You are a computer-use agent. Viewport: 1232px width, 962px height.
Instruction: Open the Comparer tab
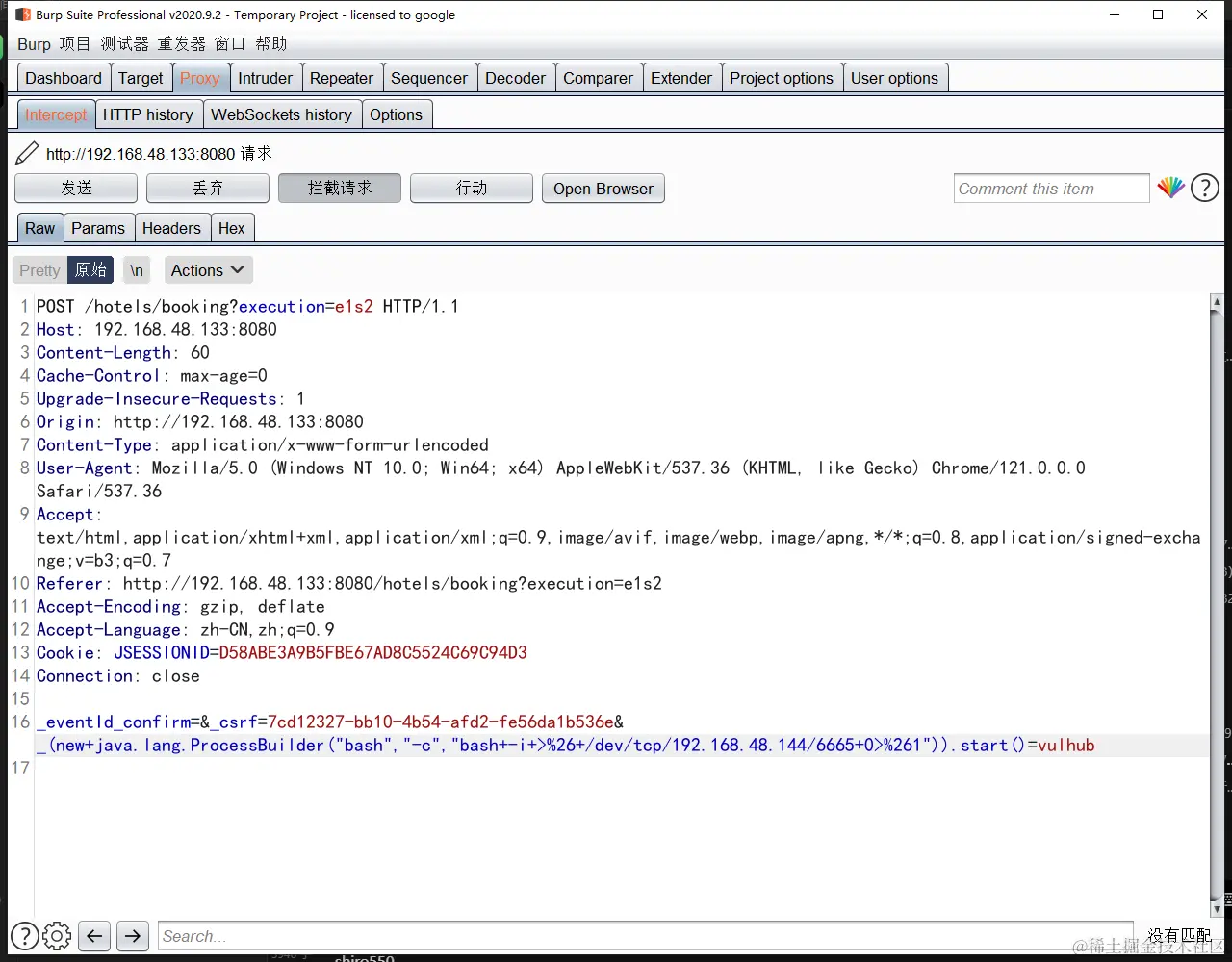click(599, 78)
